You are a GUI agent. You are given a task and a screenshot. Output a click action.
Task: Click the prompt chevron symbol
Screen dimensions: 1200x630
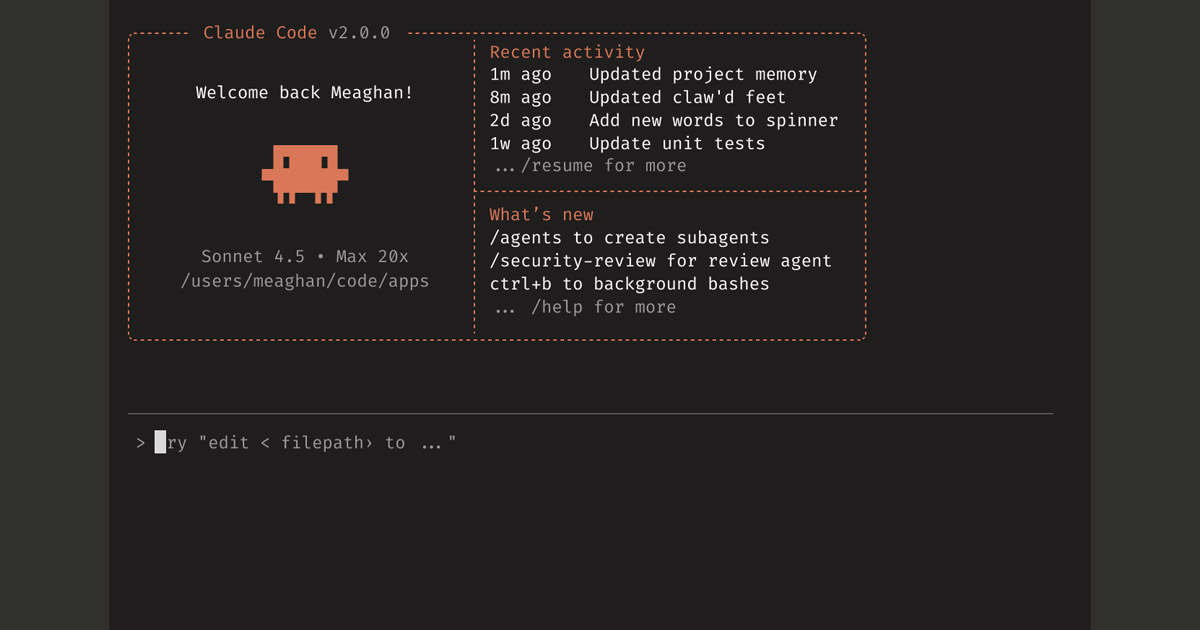coord(139,442)
